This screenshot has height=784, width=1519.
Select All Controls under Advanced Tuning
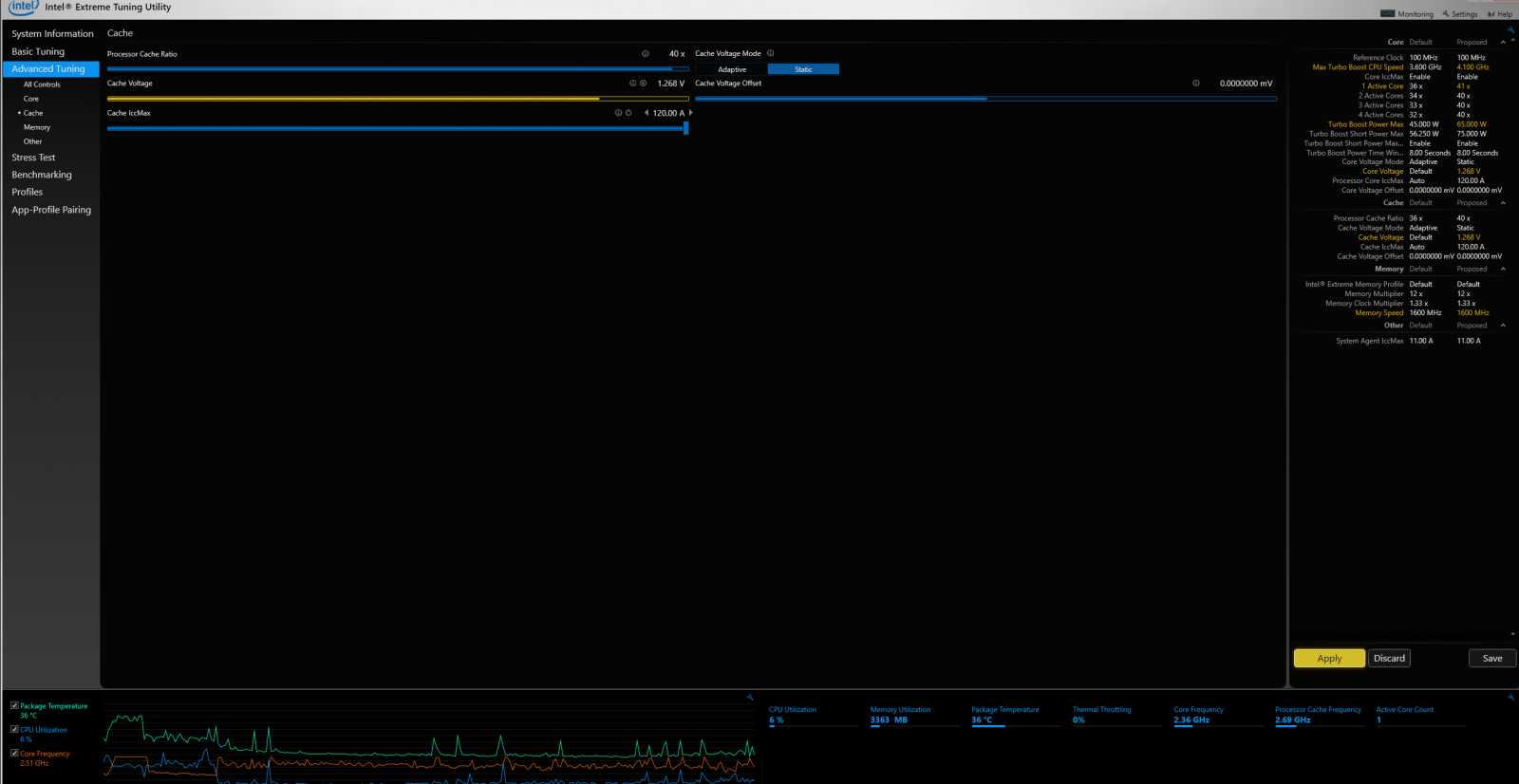tap(42, 84)
